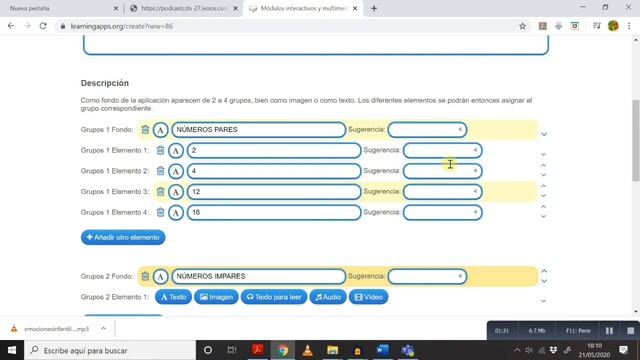Change text type icon for Grupos 1 Elemento 2

[176, 171]
